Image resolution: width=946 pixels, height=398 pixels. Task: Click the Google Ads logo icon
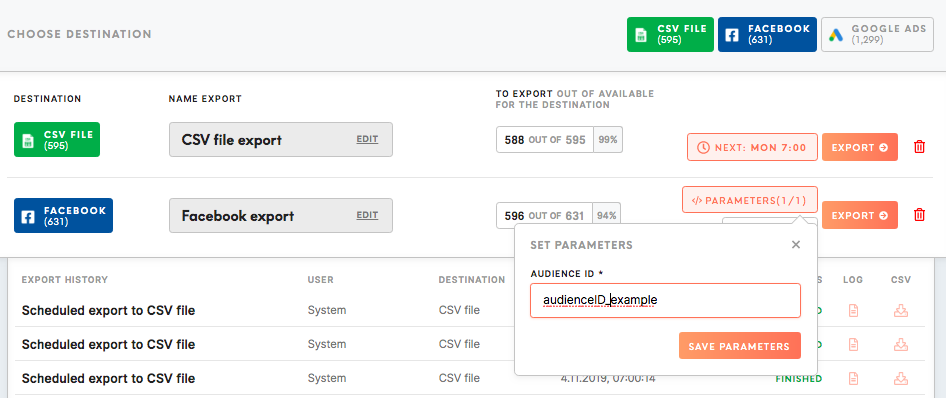pyautogui.click(x=836, y=34)
